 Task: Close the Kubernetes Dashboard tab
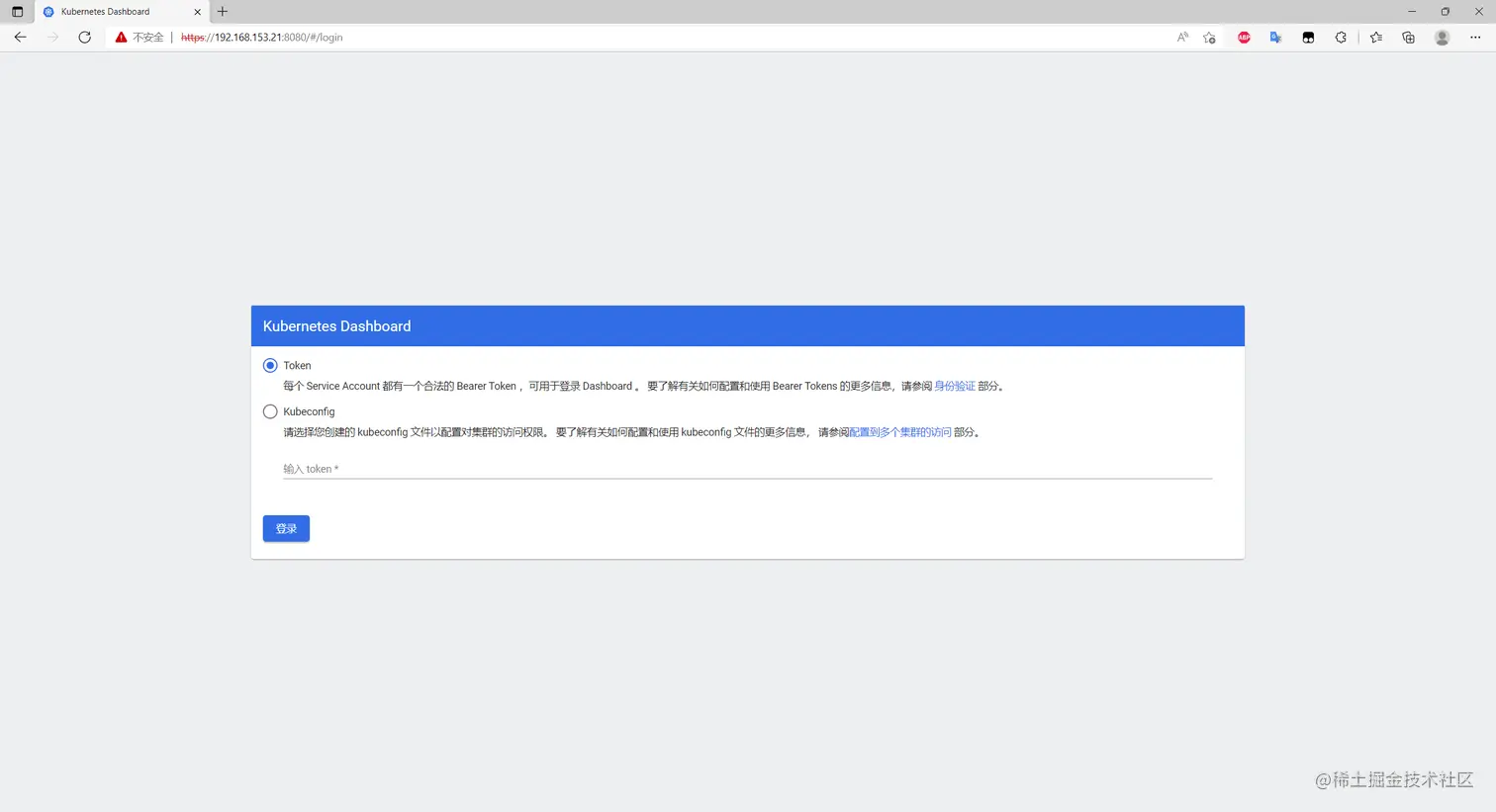(x=197, y=12)
